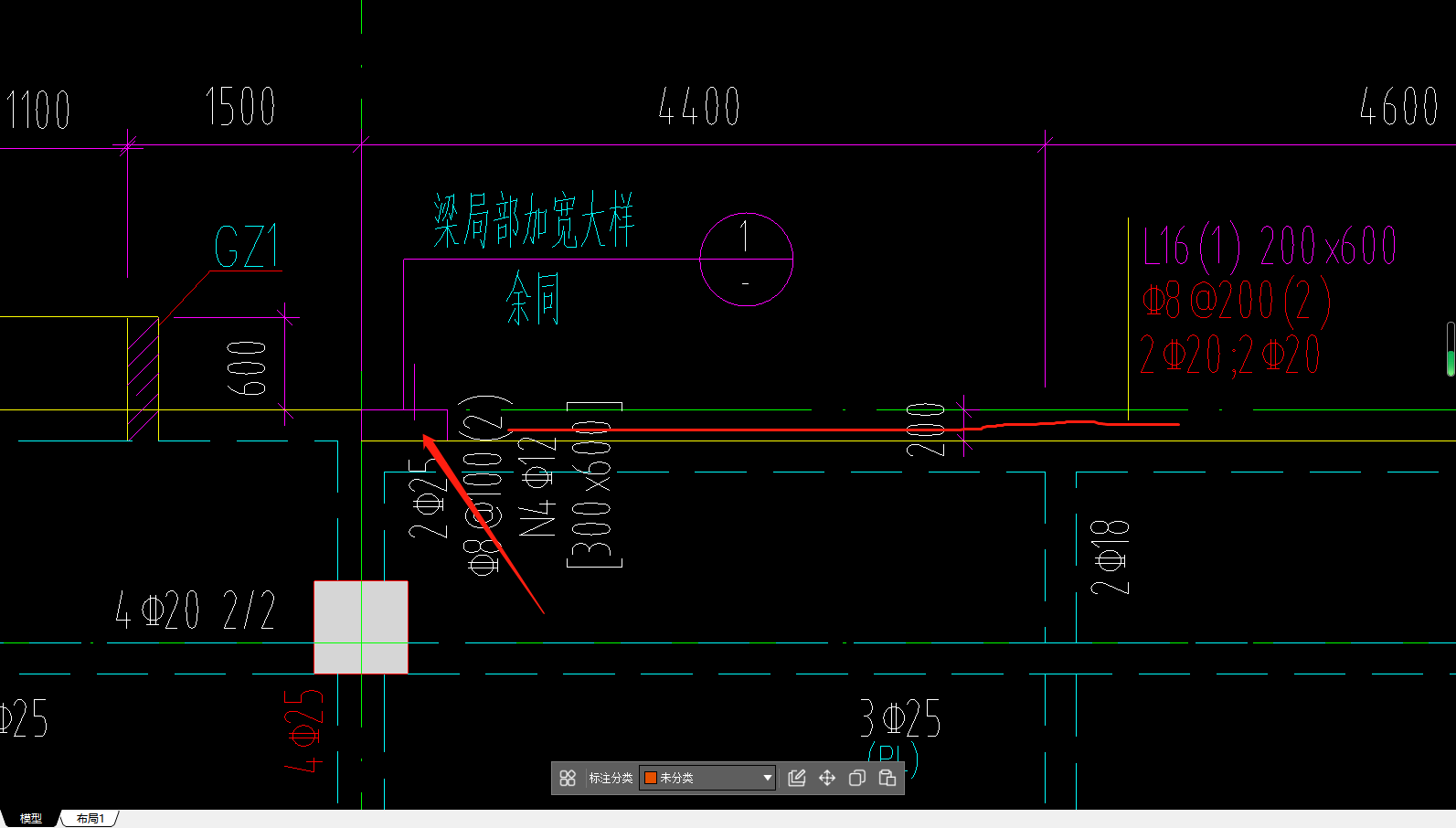Screen dimensions: 1456x828
Task: Select the vertical Φ8@100(2) stirrup annotation
Action: 484,485
